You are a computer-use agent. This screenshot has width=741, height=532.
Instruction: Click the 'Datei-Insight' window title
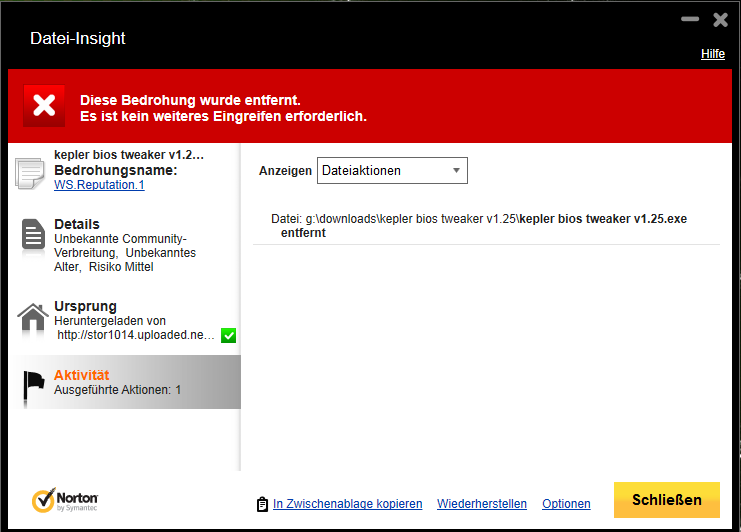pos(78,38)
